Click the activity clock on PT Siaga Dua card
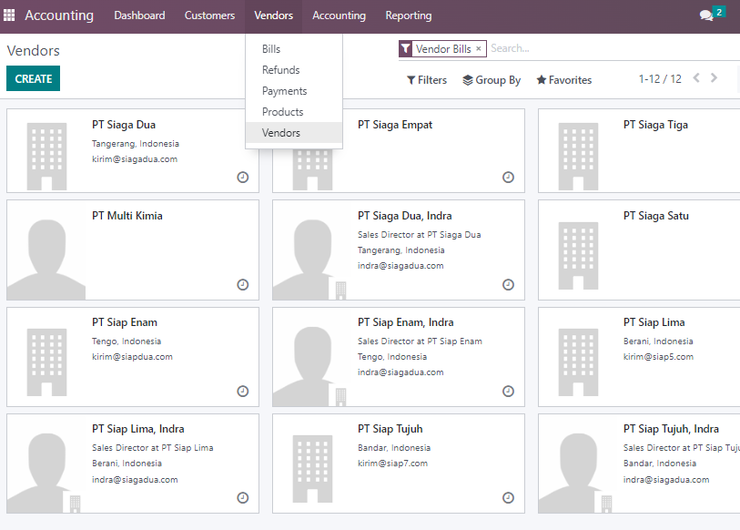740x530 pixels. click(x=243, y=177)
